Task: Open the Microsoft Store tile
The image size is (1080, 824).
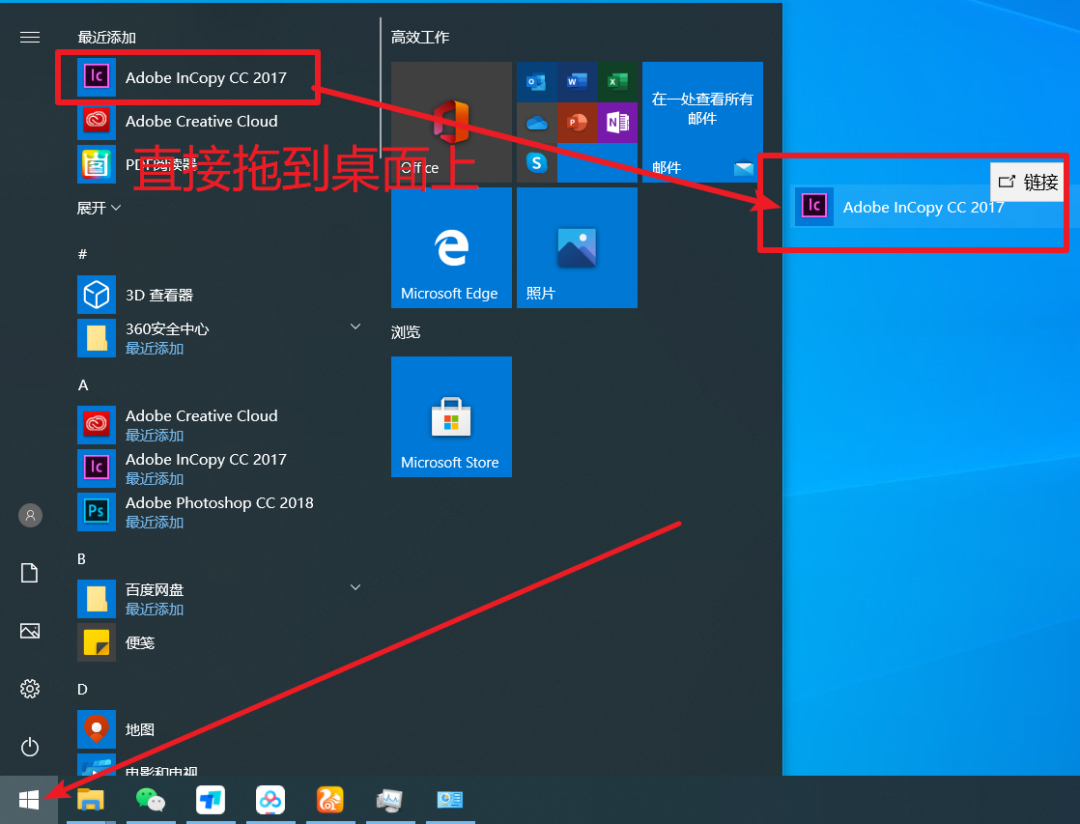Action: click(x=451, y=417)
